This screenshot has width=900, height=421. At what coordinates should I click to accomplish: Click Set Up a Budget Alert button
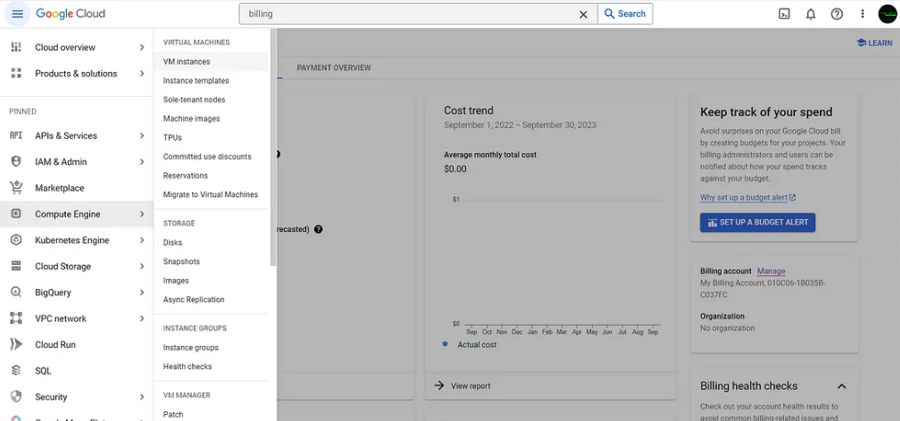(758, 222)
